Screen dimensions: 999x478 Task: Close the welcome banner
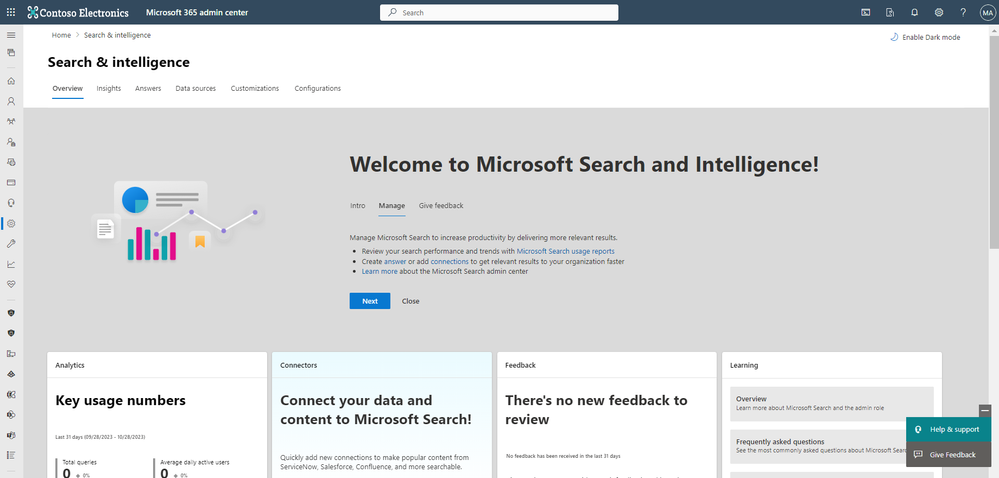pos(410,301)
